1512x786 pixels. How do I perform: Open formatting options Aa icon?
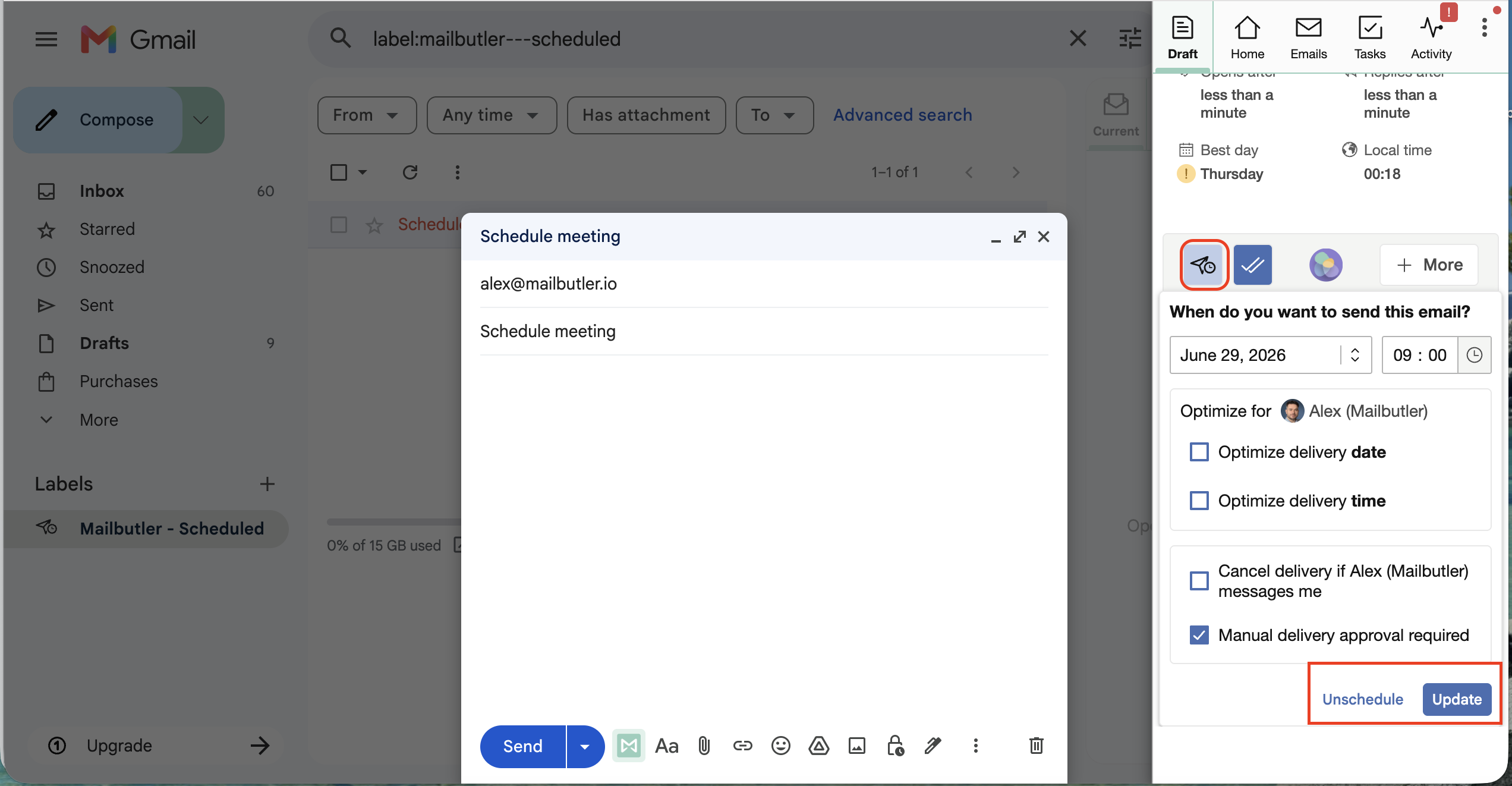(666, 746)
